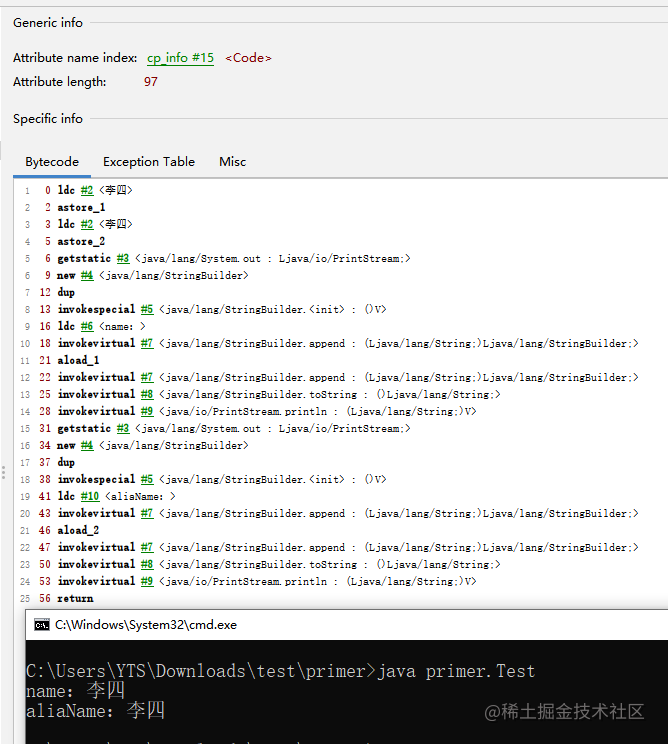Open #9 link at offset 28 println
The width and height of the screenshot is (668, 744).
point(147,411)
